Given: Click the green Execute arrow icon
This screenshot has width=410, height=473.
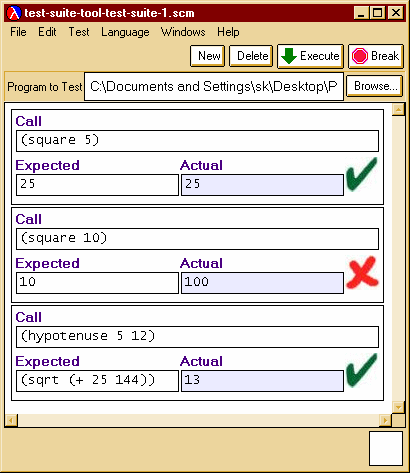Looking at the screenshot, I should click(x=289, y=56).
